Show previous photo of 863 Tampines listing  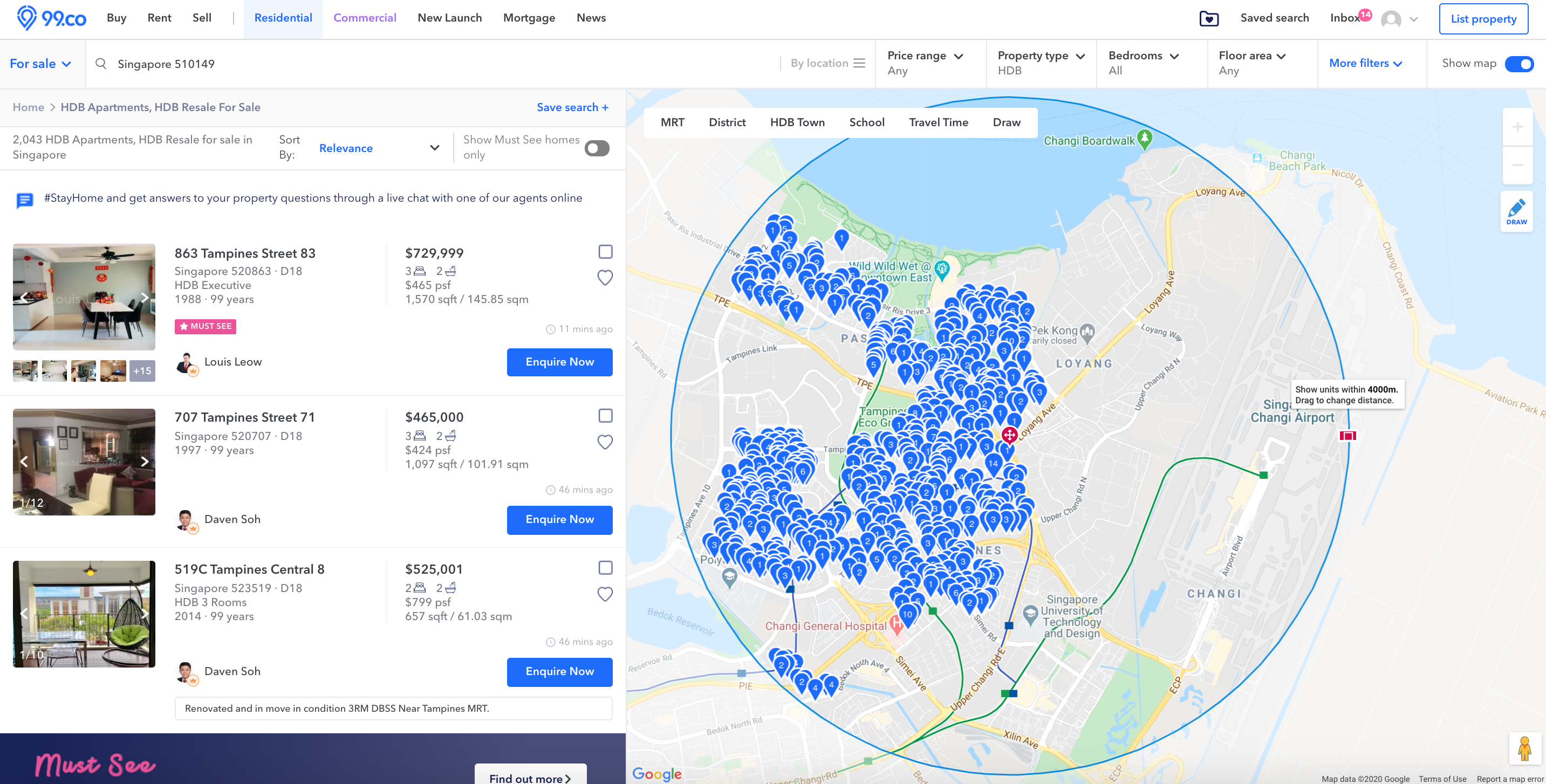[24, 298]
